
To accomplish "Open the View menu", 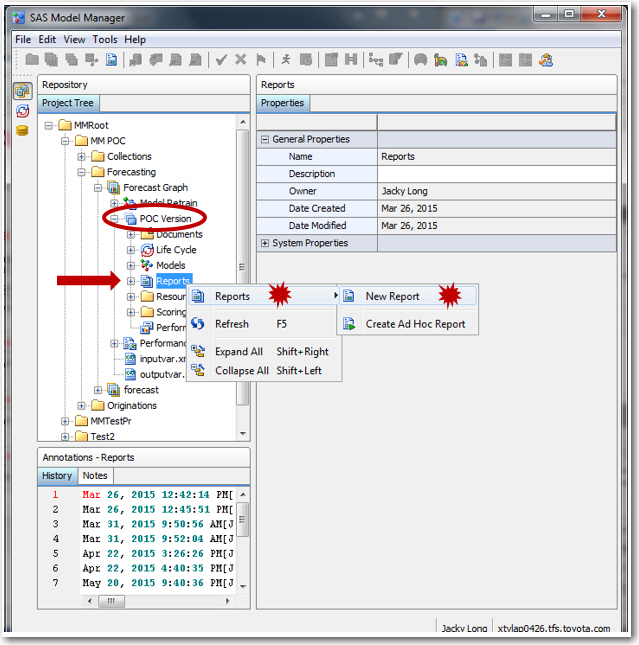I will click(x=74, y=39).
